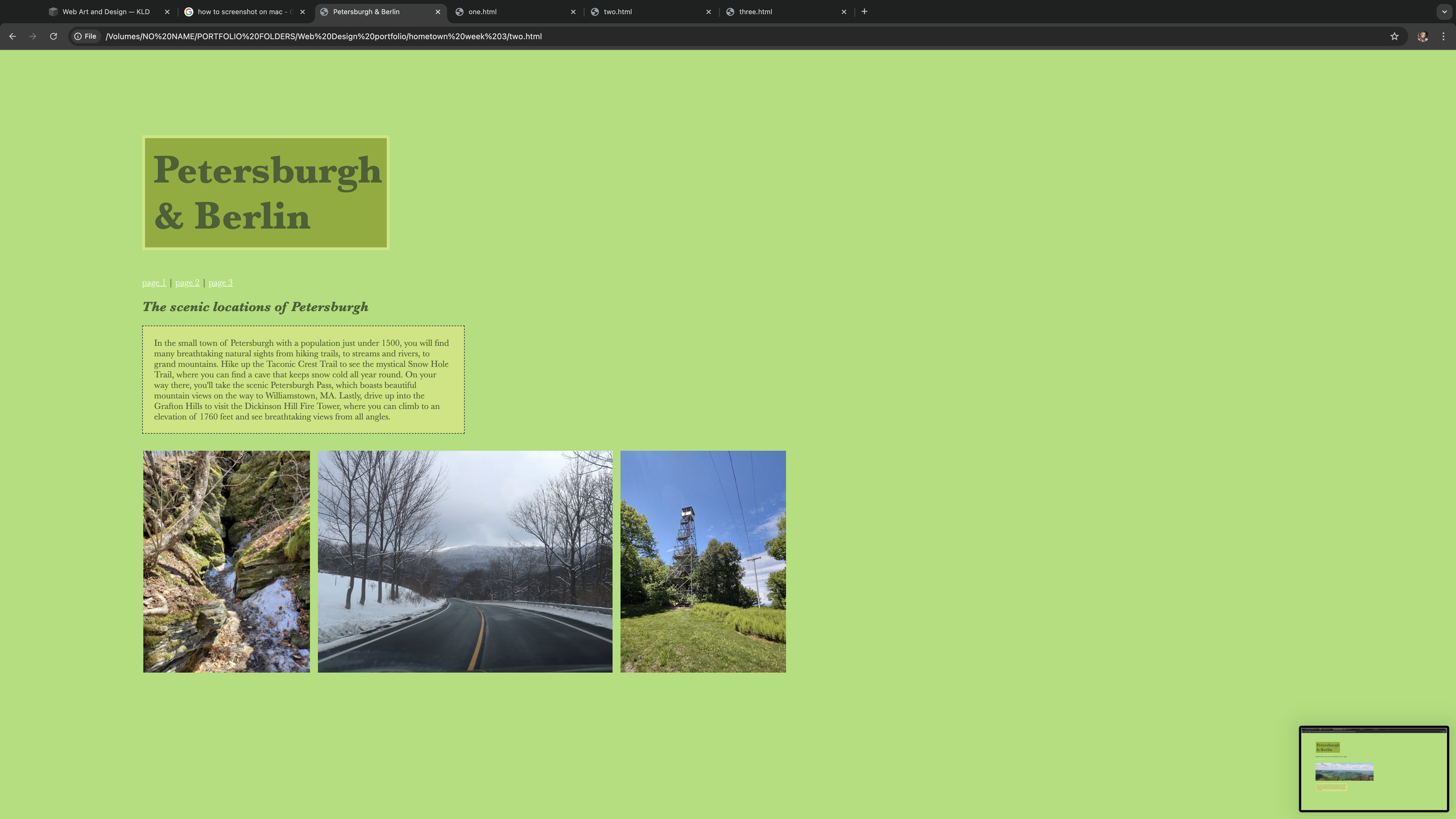Open the Chrome profile avatar
Screen dimensions: 1456x819
pos(1422,36)
